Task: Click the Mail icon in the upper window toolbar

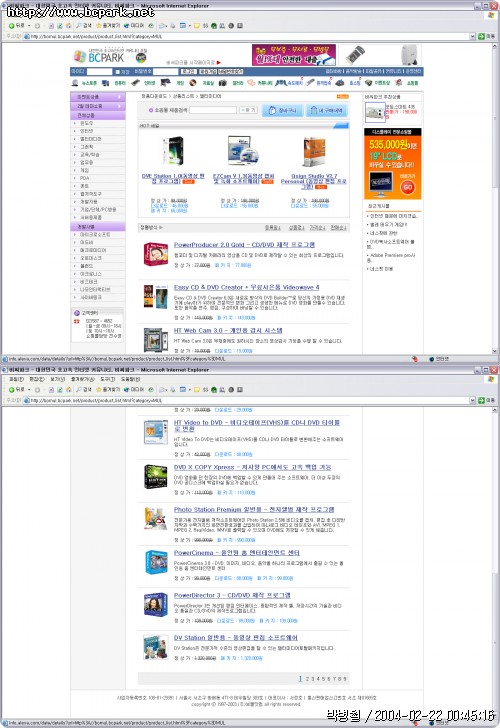Action: coord(162,26)
